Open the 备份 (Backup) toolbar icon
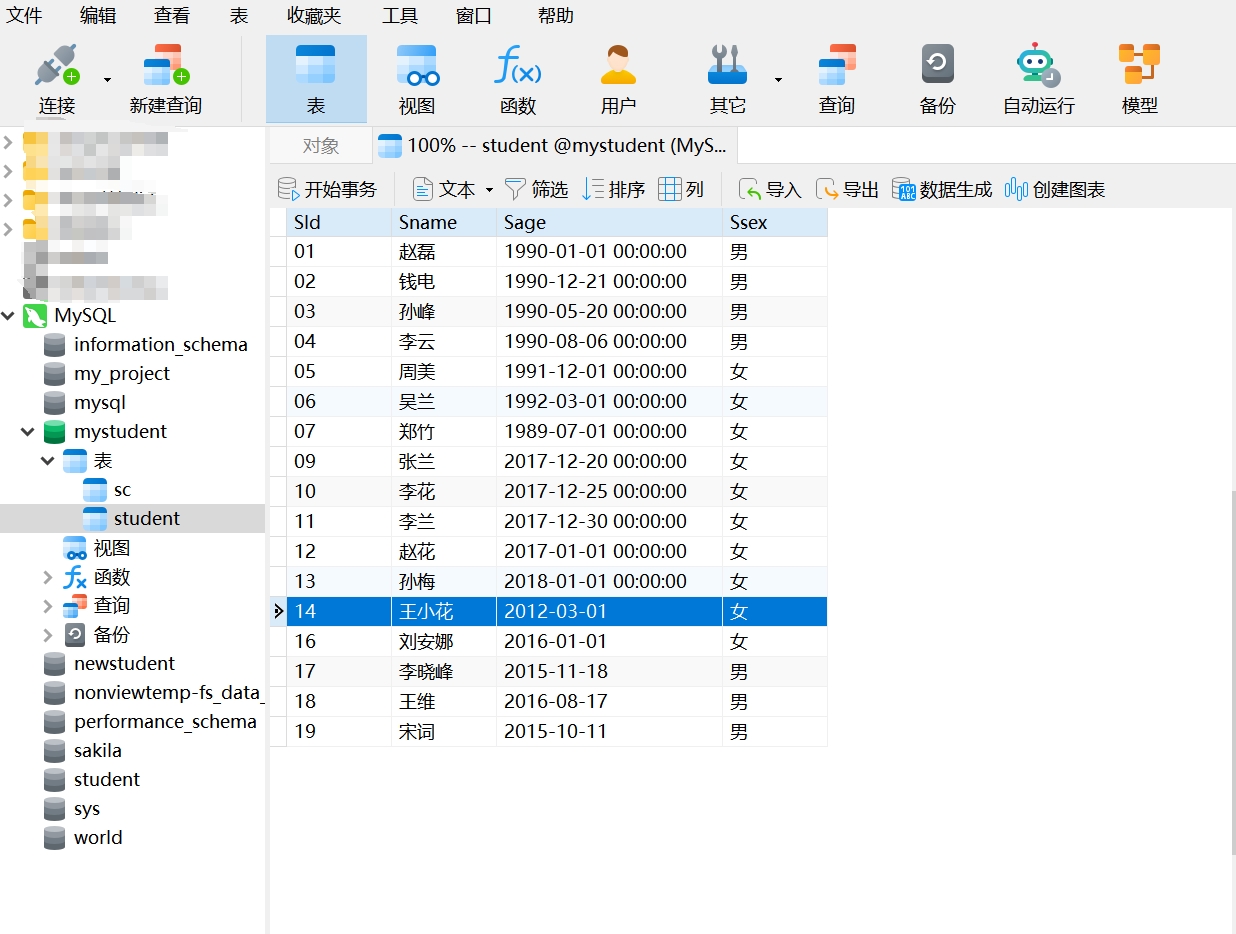This screenshot has width=1236, height=934. click(937, 67)
